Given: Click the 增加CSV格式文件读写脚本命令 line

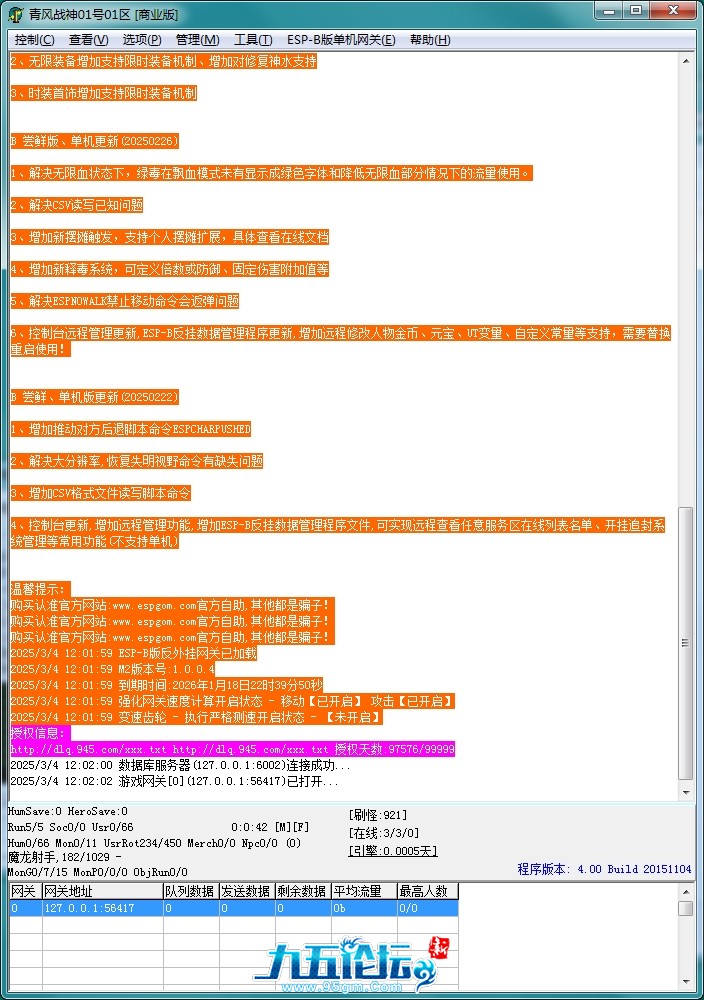Looking at the screenshot, I should 101,493.
